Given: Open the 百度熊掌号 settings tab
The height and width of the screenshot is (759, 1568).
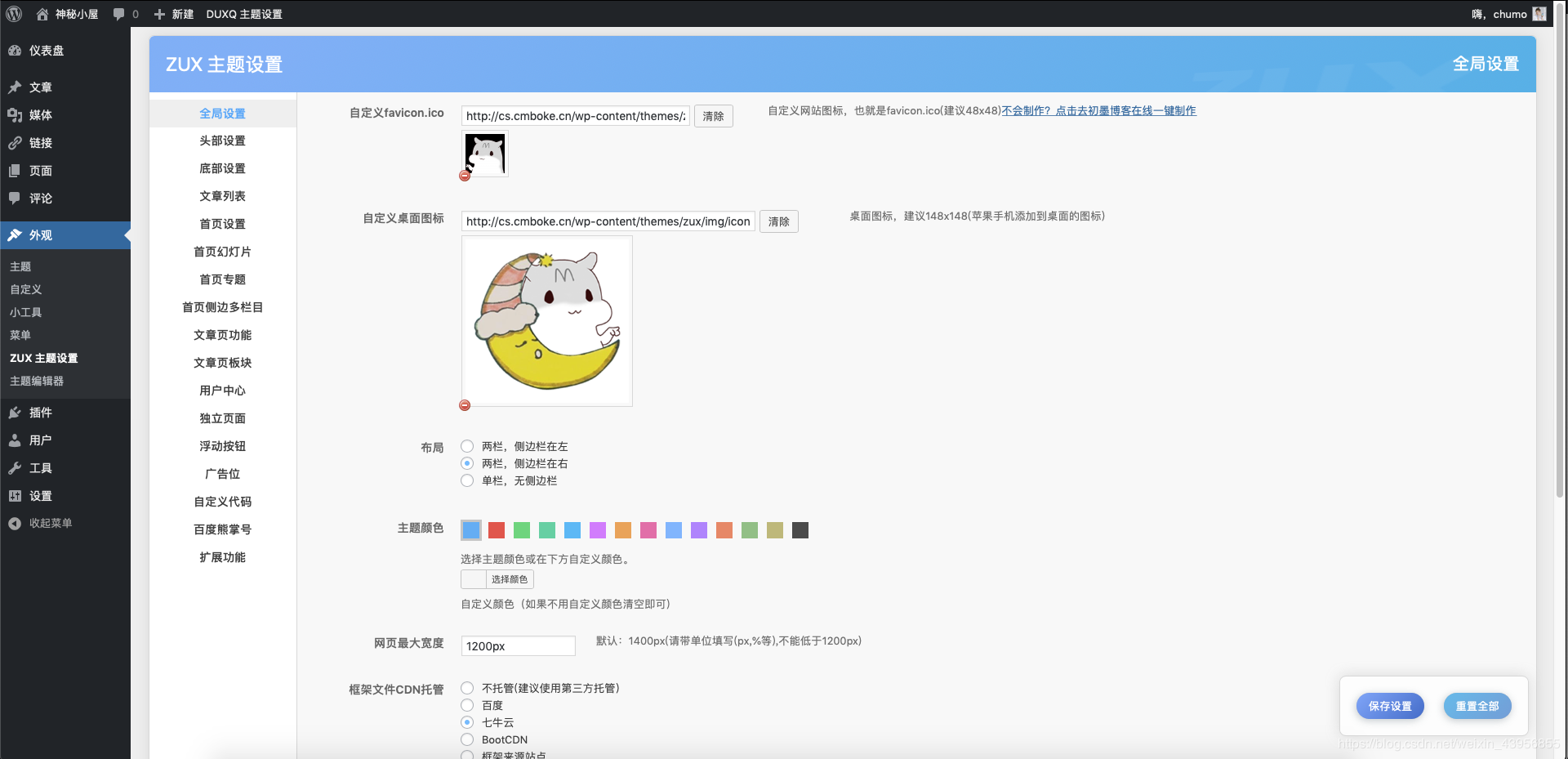Looking at the screenshot, I should [x=223, y=529].
